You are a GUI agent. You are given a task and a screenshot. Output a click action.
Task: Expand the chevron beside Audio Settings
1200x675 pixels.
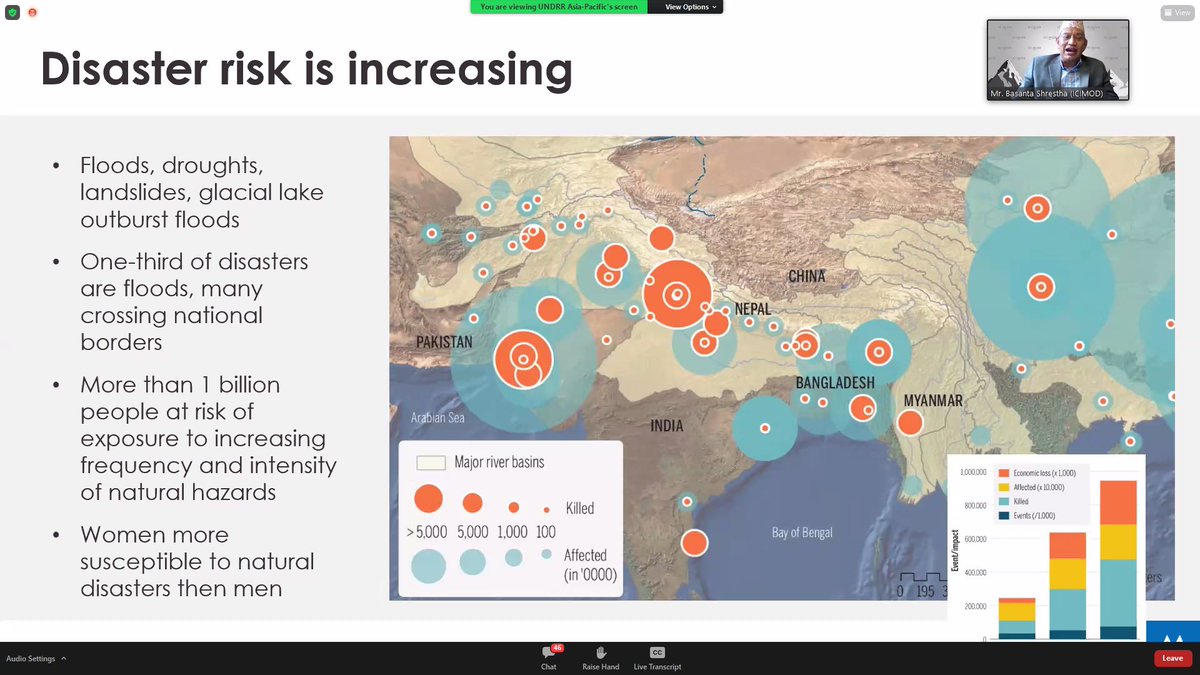[64, 659]
